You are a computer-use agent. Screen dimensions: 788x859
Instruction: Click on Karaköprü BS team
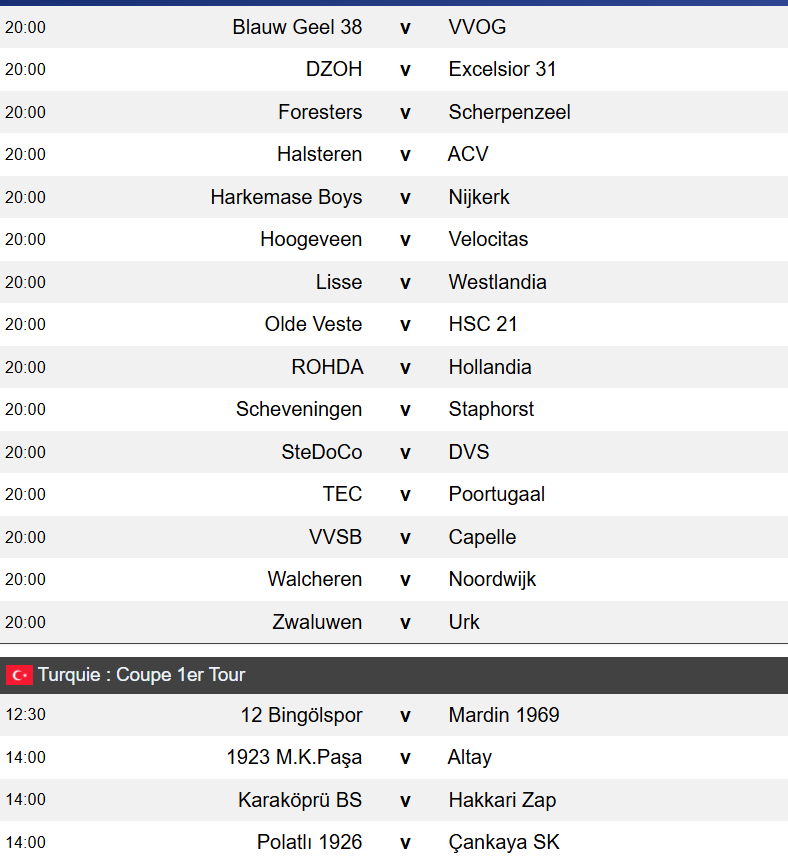tap(300, 800)
